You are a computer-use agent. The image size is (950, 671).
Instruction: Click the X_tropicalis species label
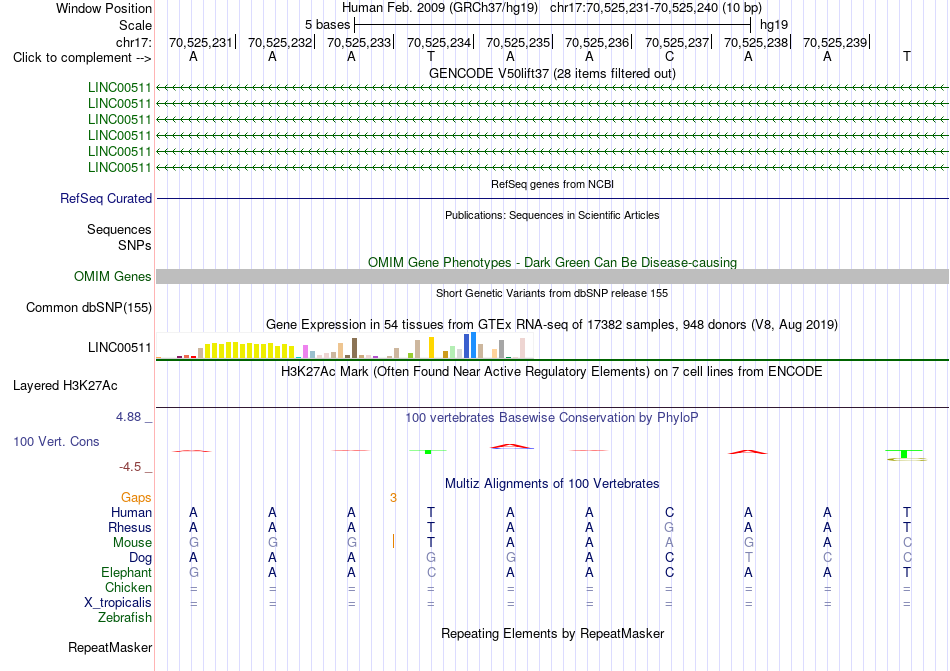click(x=118, y=603)
